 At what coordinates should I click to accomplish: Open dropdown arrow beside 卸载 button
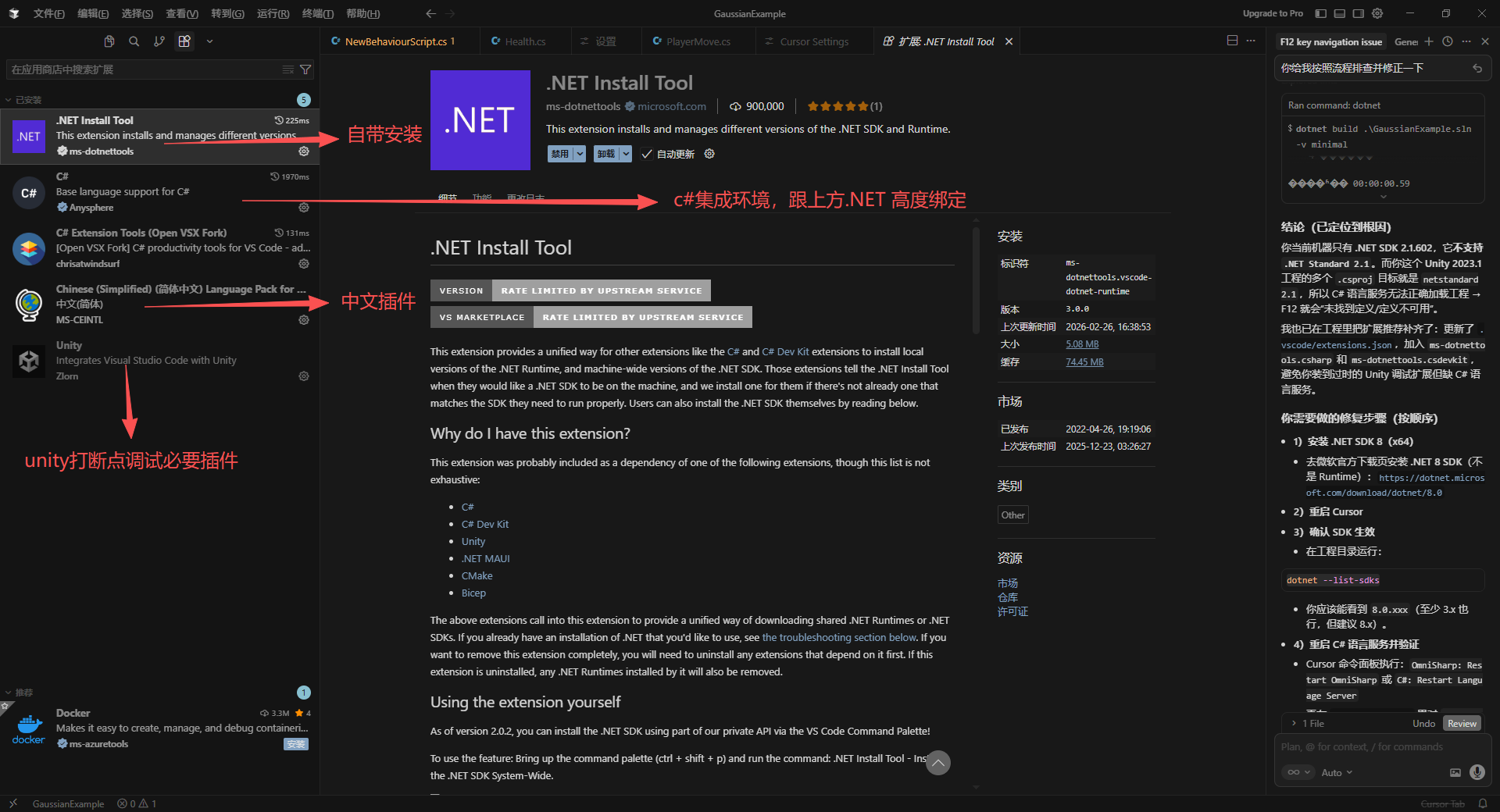click(626, 154)
